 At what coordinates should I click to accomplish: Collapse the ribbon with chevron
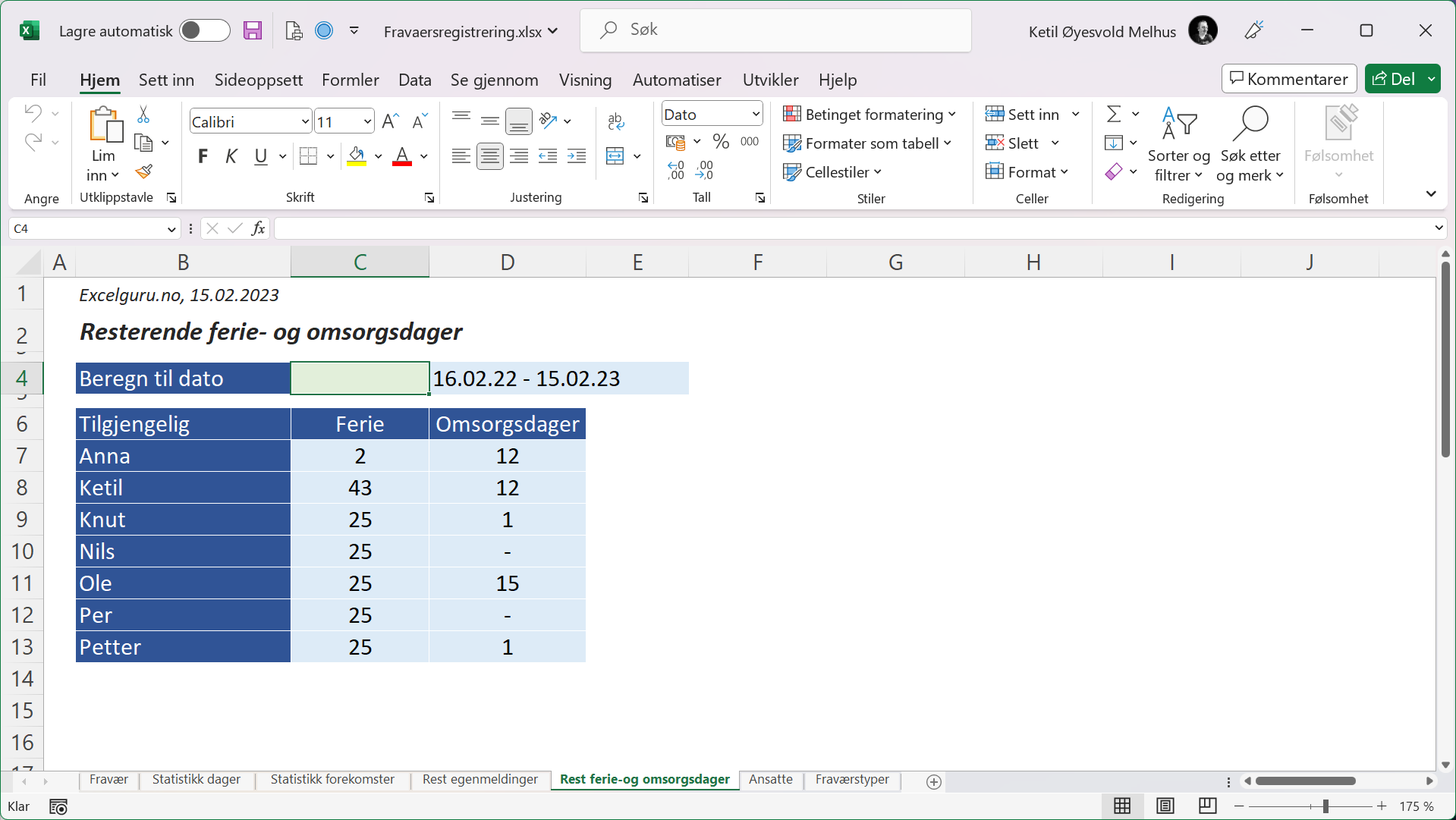pyautogui.click(x=1431, y=194)
